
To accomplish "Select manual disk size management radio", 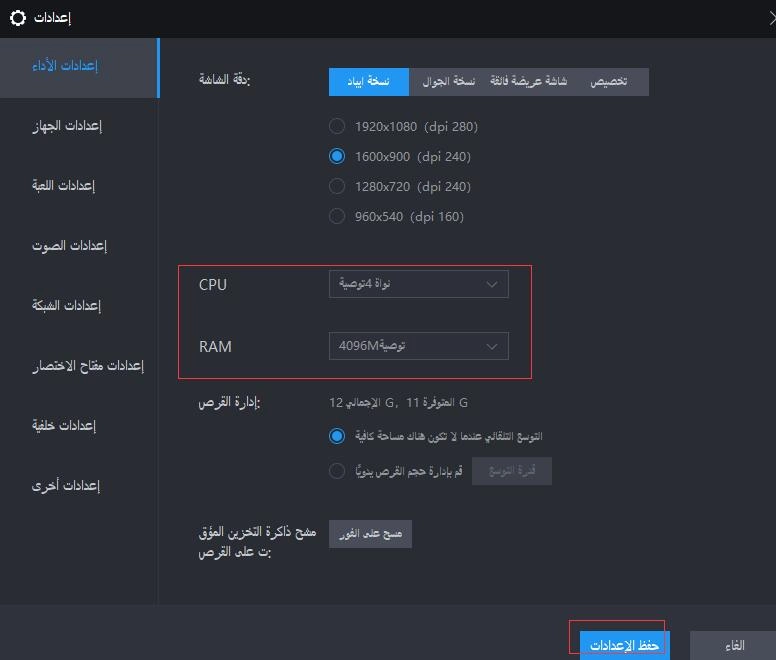I will point(337,471).
